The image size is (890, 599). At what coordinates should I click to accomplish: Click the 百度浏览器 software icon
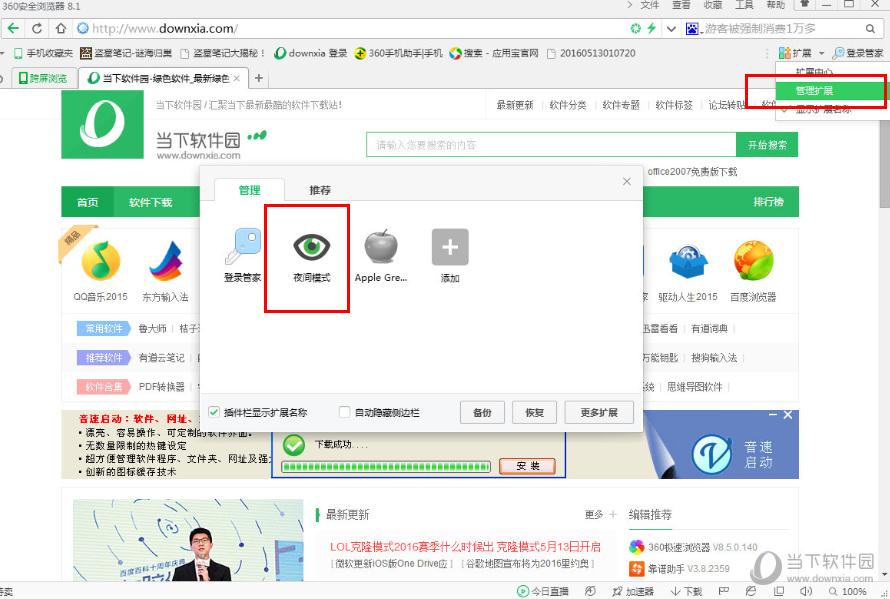point(755,258)
